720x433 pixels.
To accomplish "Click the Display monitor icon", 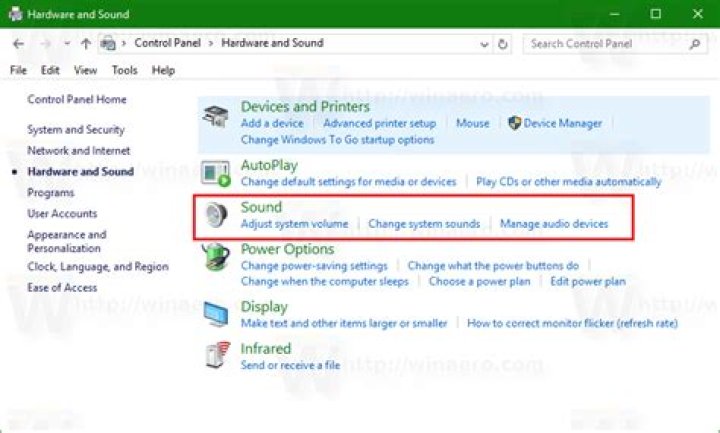I will coord(216,314).
